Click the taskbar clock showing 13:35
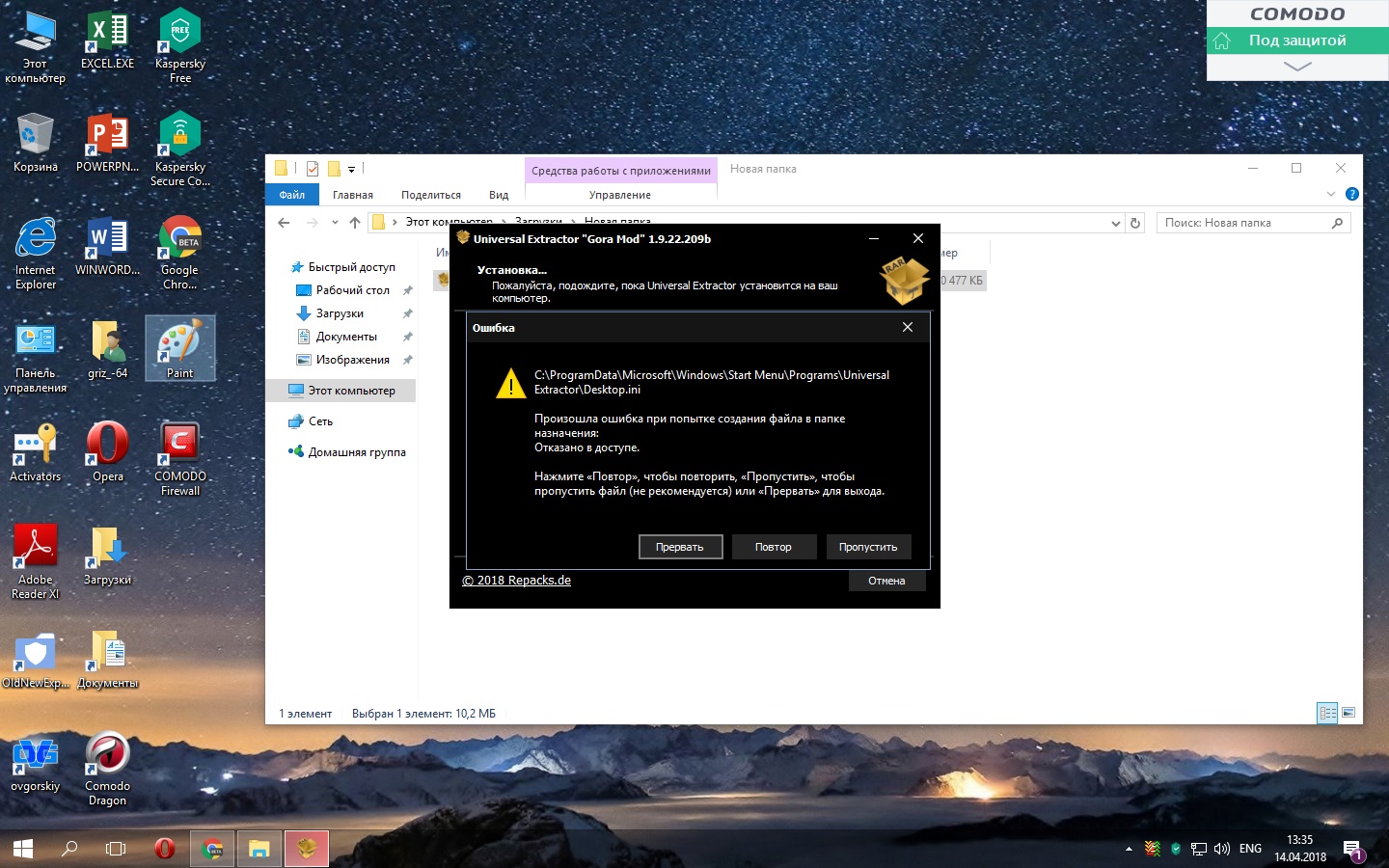The height and width of the screenshot is (868, 1389). (x=1300, y=849)
